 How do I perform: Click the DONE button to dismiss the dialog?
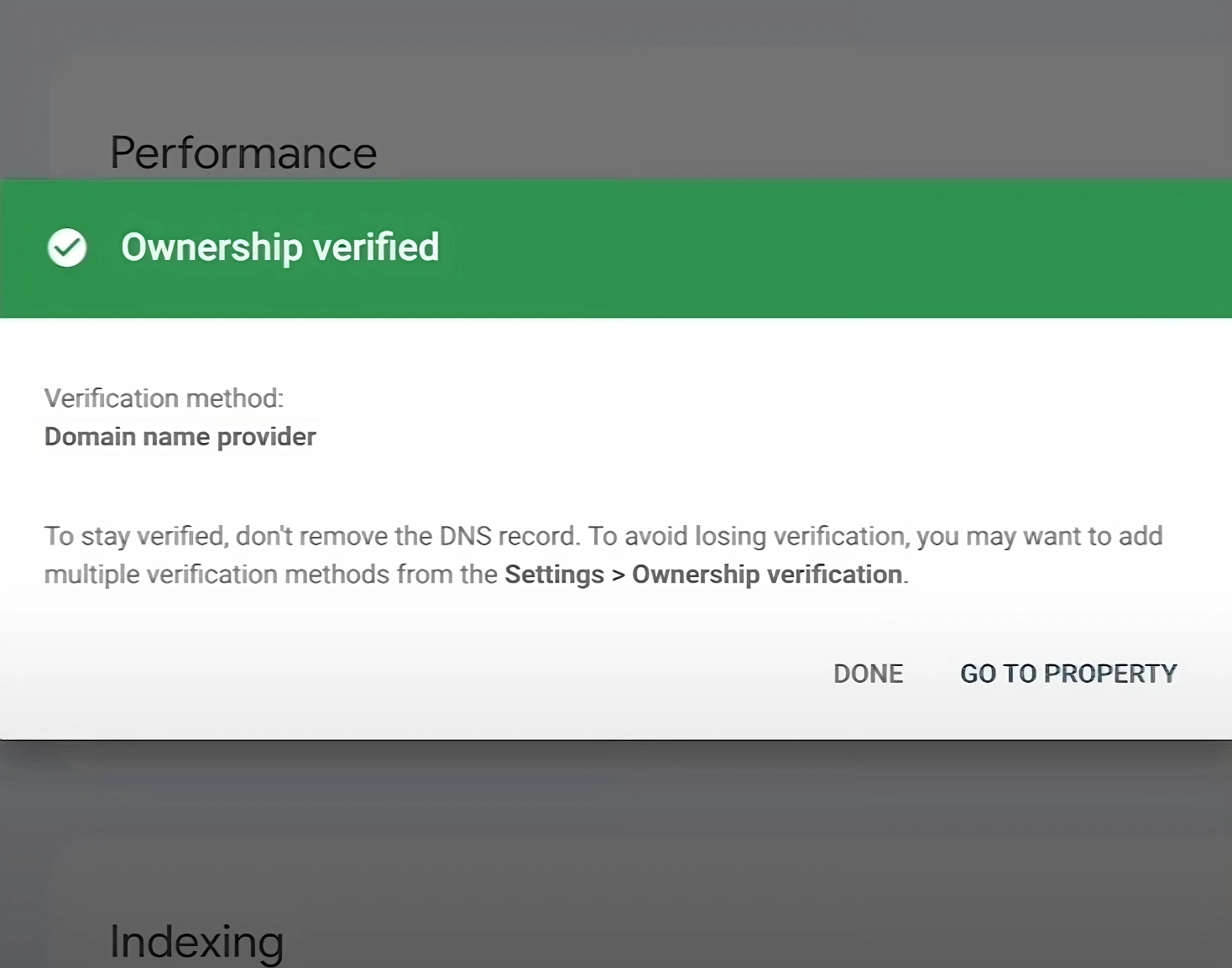(868, 673)
